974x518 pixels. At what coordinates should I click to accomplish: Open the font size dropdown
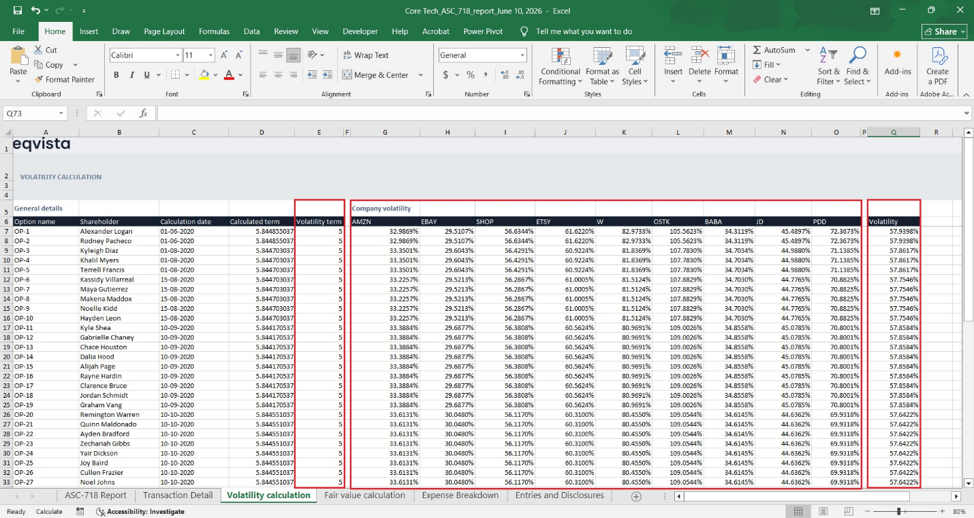tap(211, 55)
